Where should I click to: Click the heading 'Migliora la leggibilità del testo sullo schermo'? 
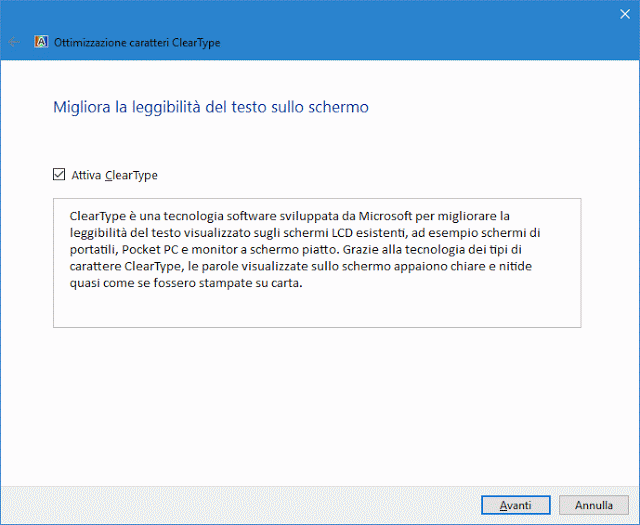point(211,107)
